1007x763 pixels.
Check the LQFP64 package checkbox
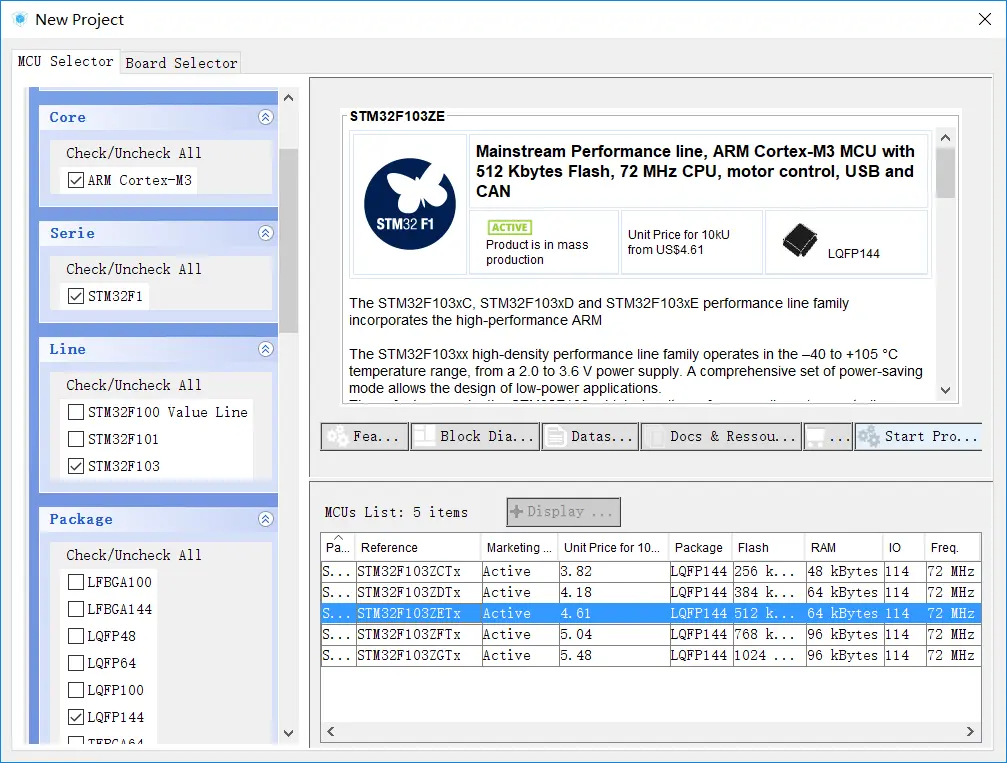click(x=76, y=663)
